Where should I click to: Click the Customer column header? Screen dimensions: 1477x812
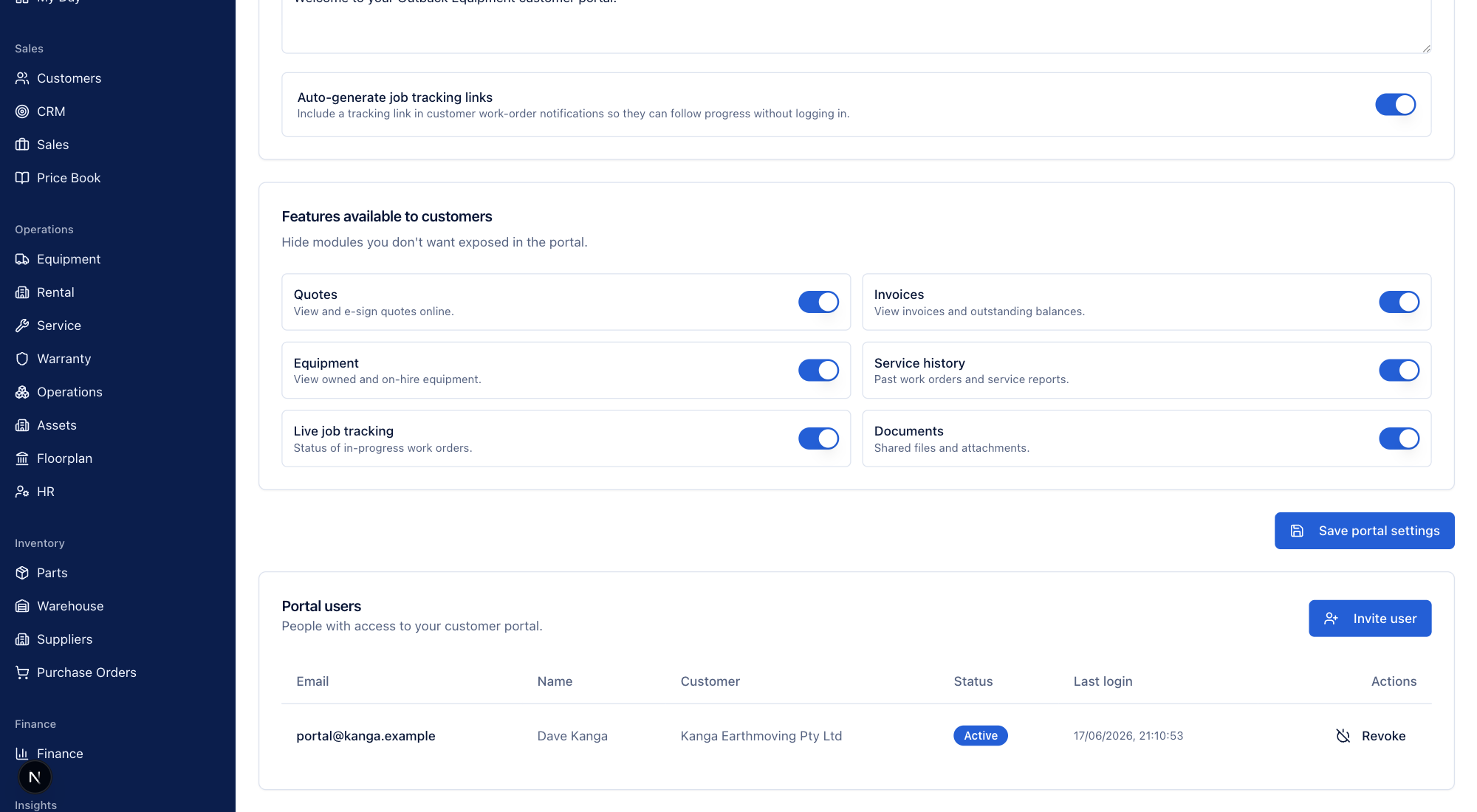[x=710, y=681]
